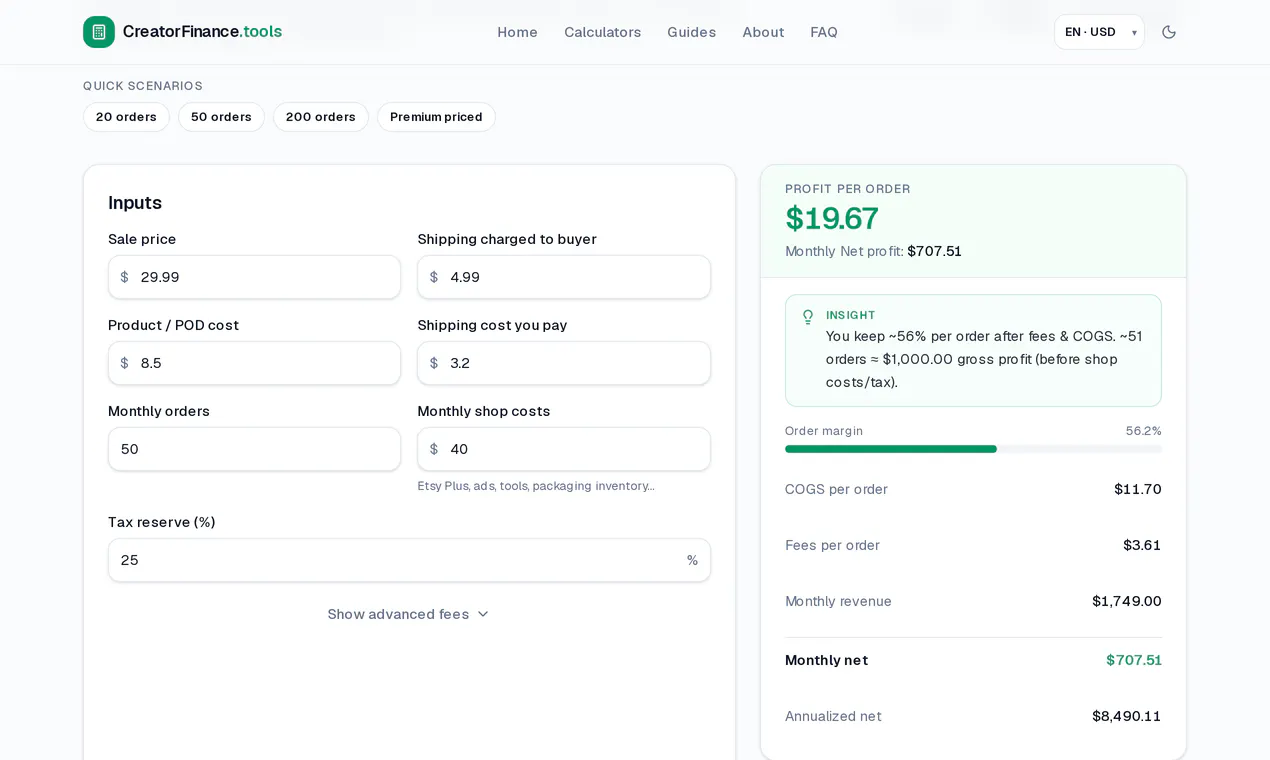
Task: Open the Calculators menu item
Action: (x=602, y=32)
